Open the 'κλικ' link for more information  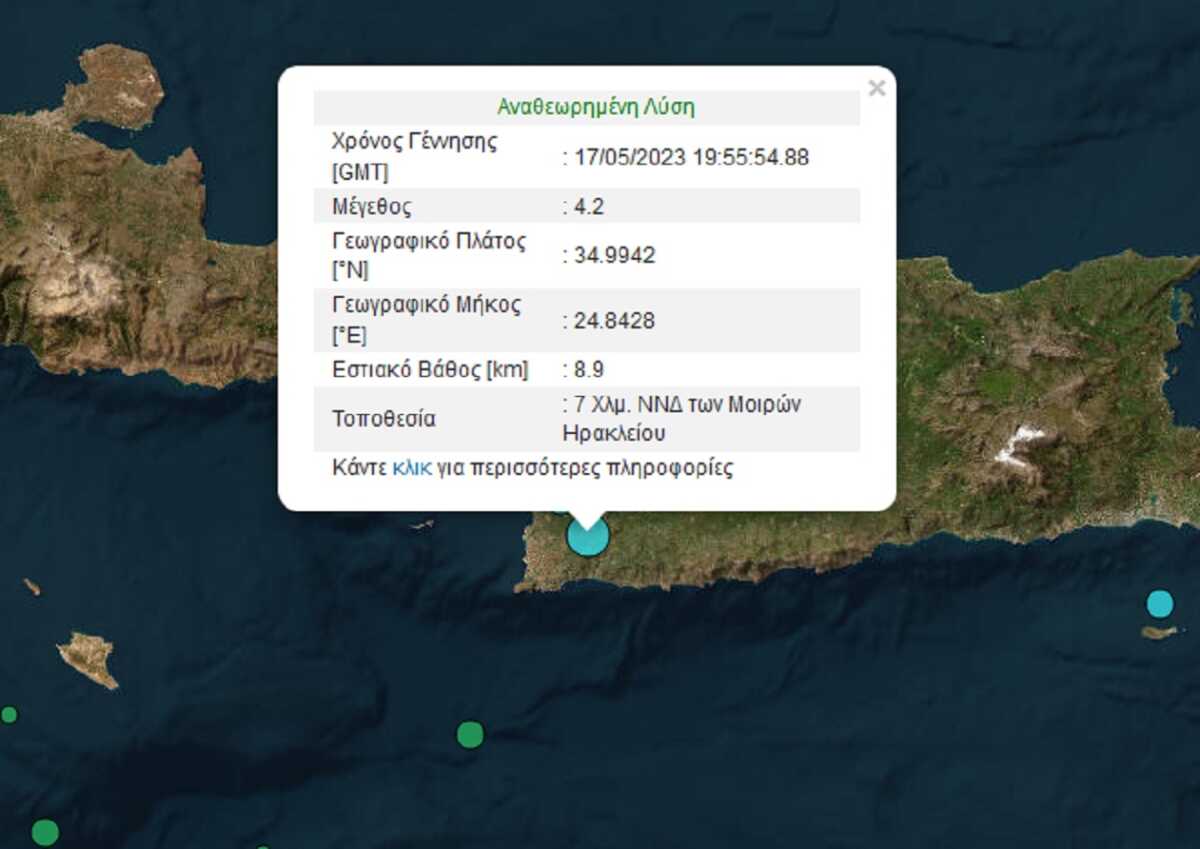[412, 468]
